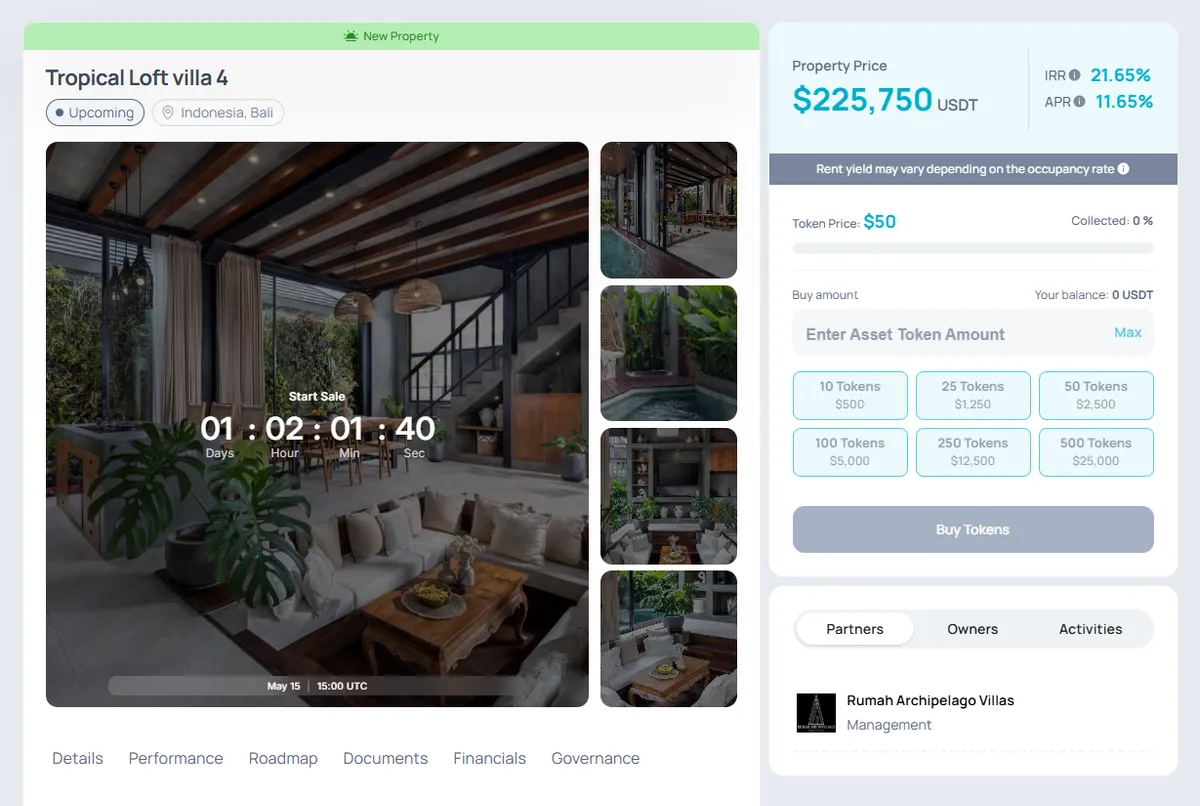Screen dimensions: 1200x806
Task: Click the New Property sunrise icon
Action: pos(351,36)
